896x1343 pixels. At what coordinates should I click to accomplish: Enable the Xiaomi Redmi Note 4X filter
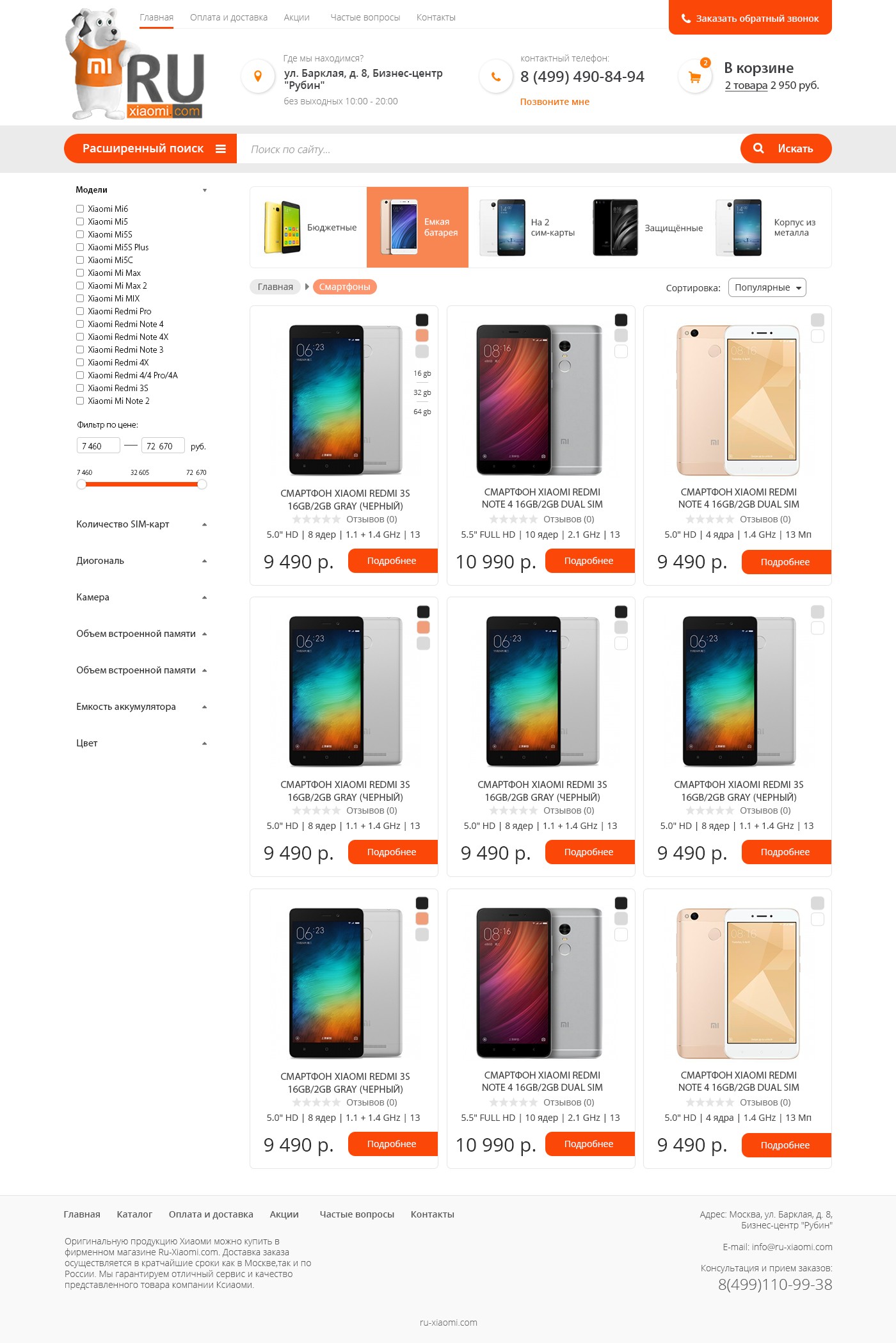click(80, 337)
